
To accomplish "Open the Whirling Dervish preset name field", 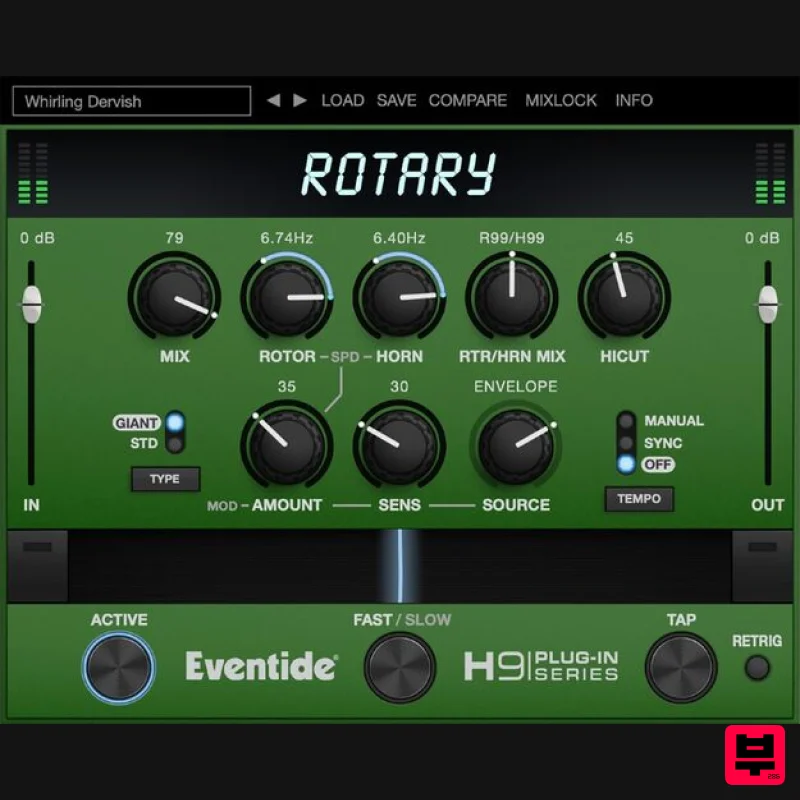I will point(130,101).
